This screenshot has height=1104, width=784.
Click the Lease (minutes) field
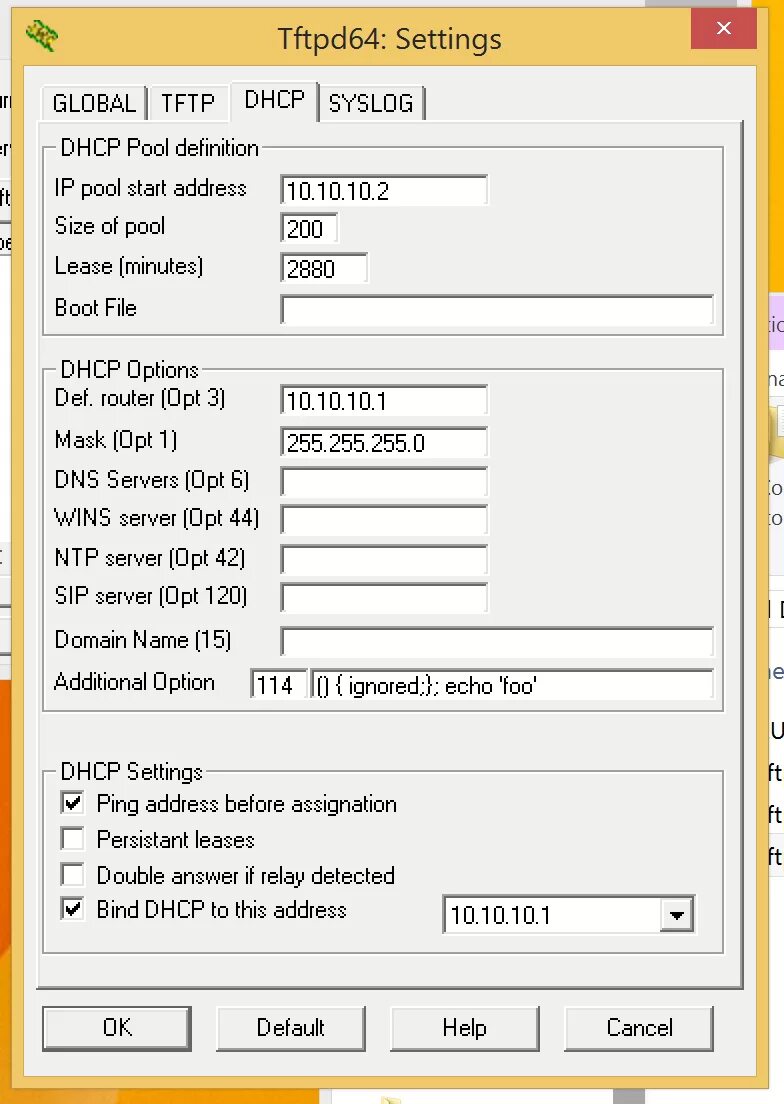point(324,268)
